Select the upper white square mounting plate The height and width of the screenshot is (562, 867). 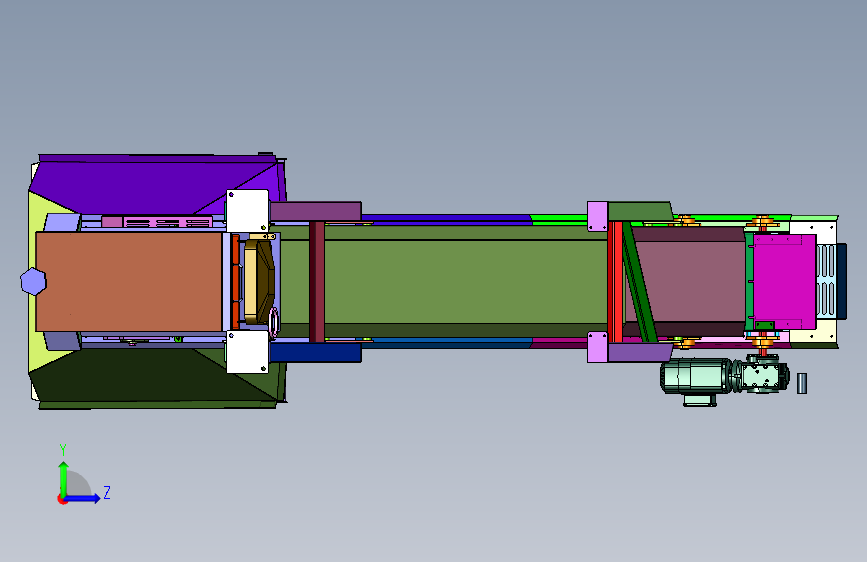pos(248,211)
